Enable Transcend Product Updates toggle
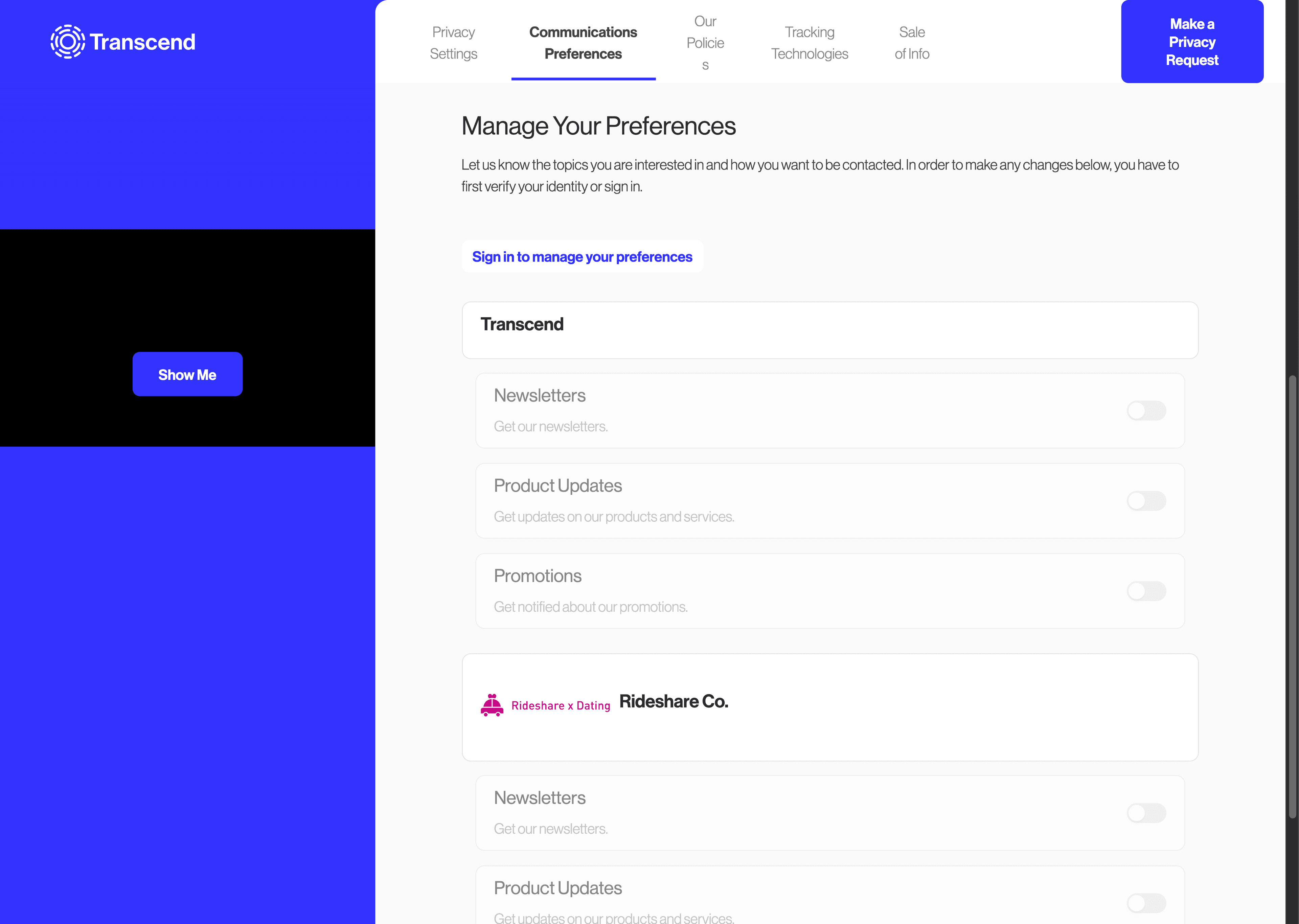Viewport: 1299px width, 924px height. click(1146, 501)
